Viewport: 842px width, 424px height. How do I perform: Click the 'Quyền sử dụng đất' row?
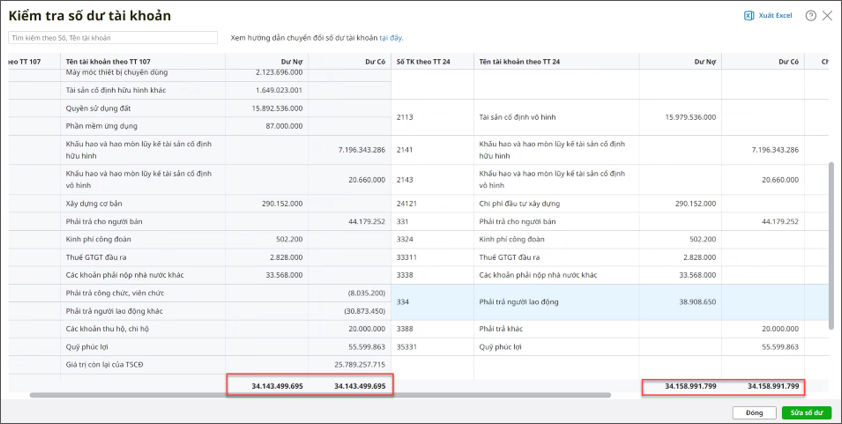97,108
